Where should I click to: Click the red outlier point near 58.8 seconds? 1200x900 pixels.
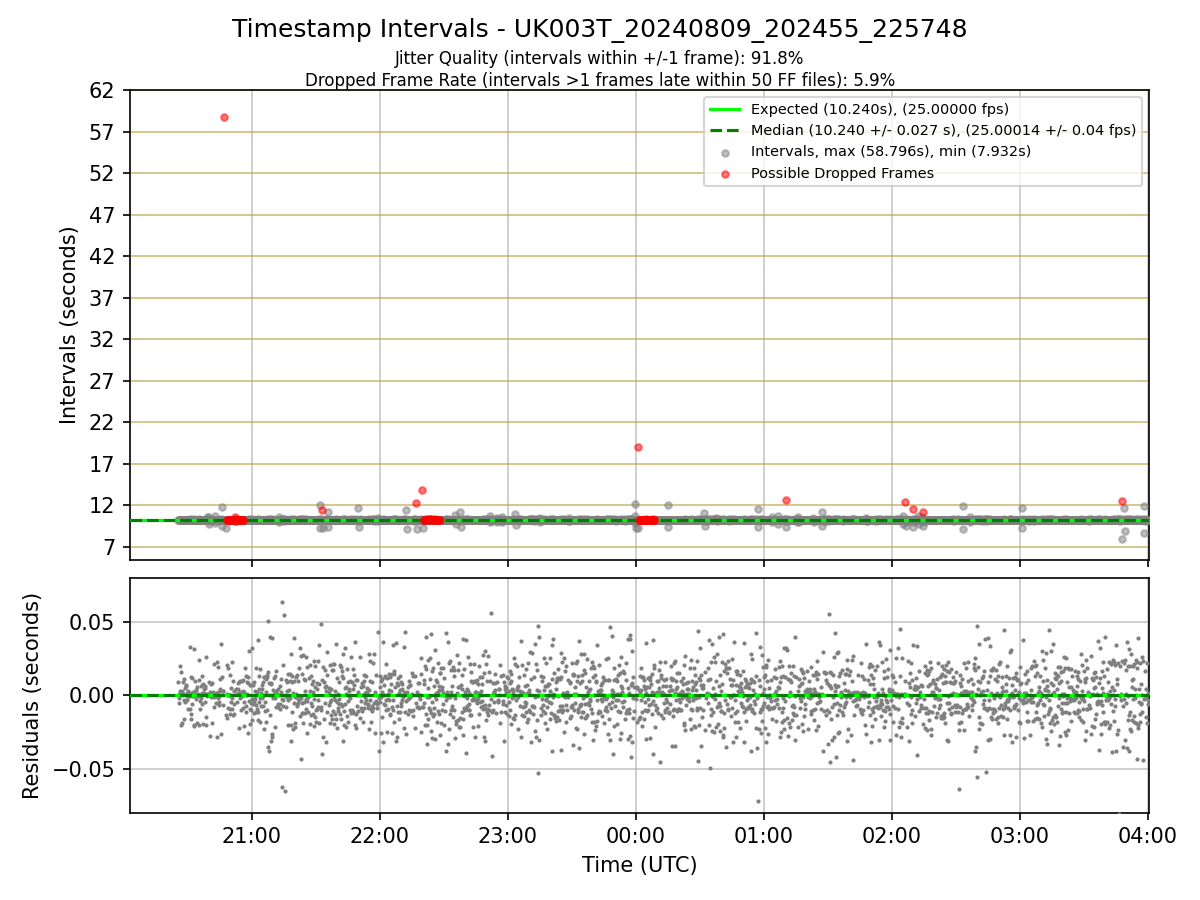tap(224, 117)
